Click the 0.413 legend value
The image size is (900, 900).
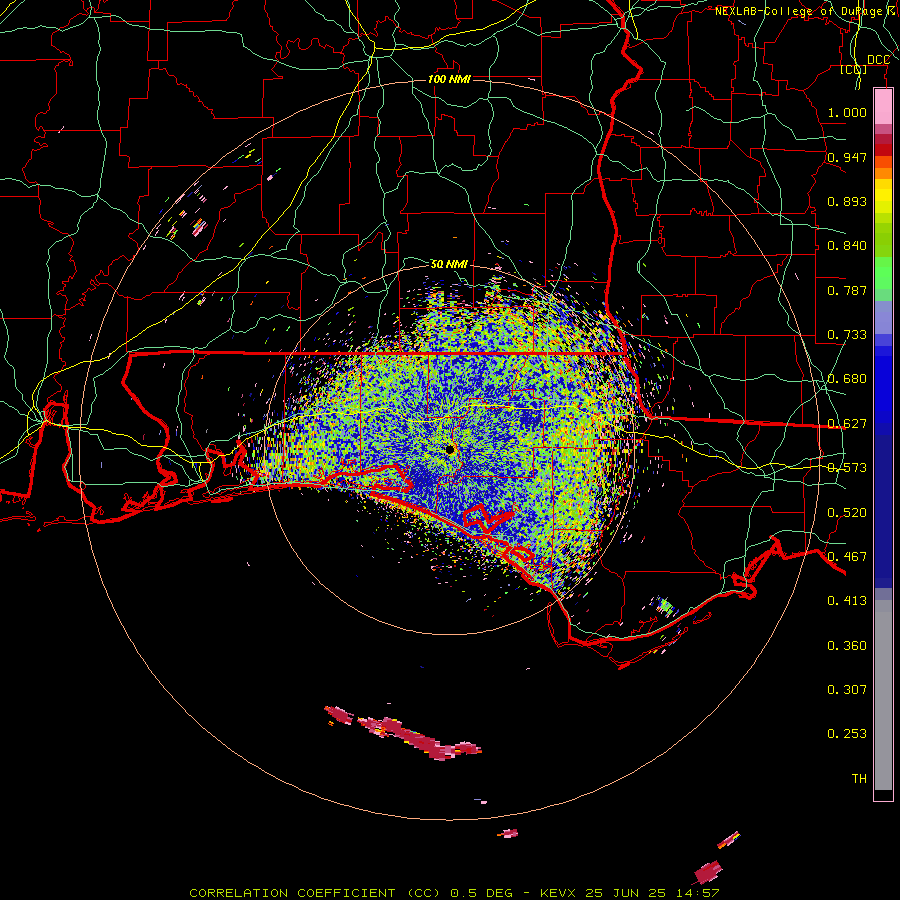pos(847,601)
